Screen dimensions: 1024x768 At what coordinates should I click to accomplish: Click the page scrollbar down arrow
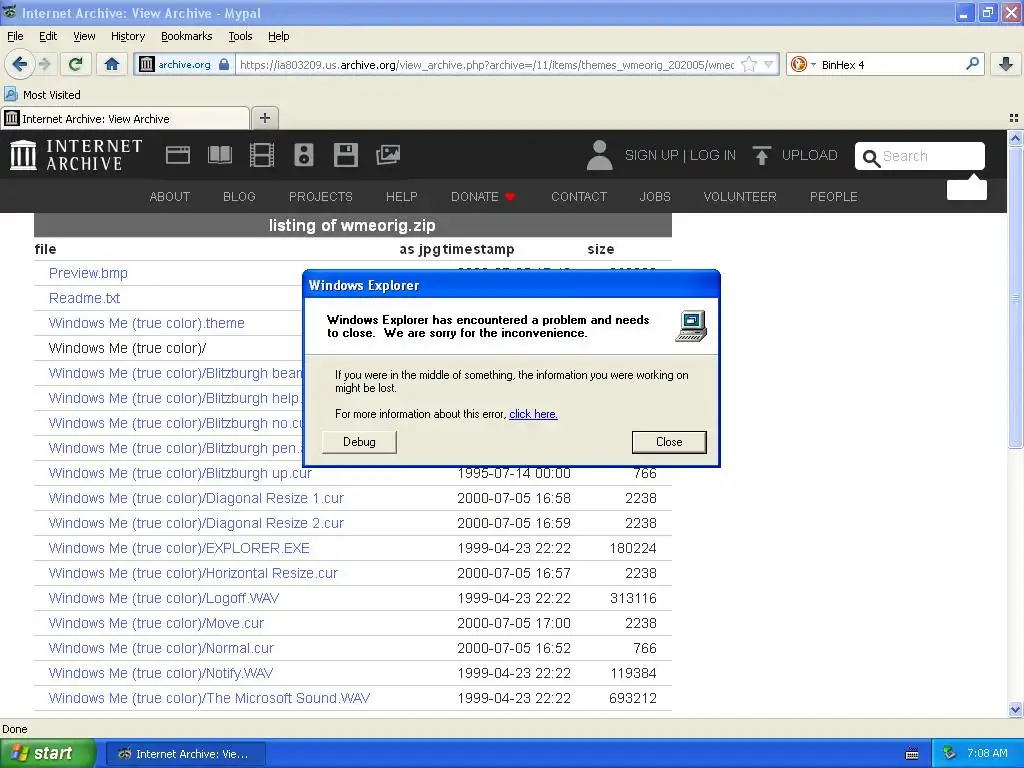coord(1015,709)
